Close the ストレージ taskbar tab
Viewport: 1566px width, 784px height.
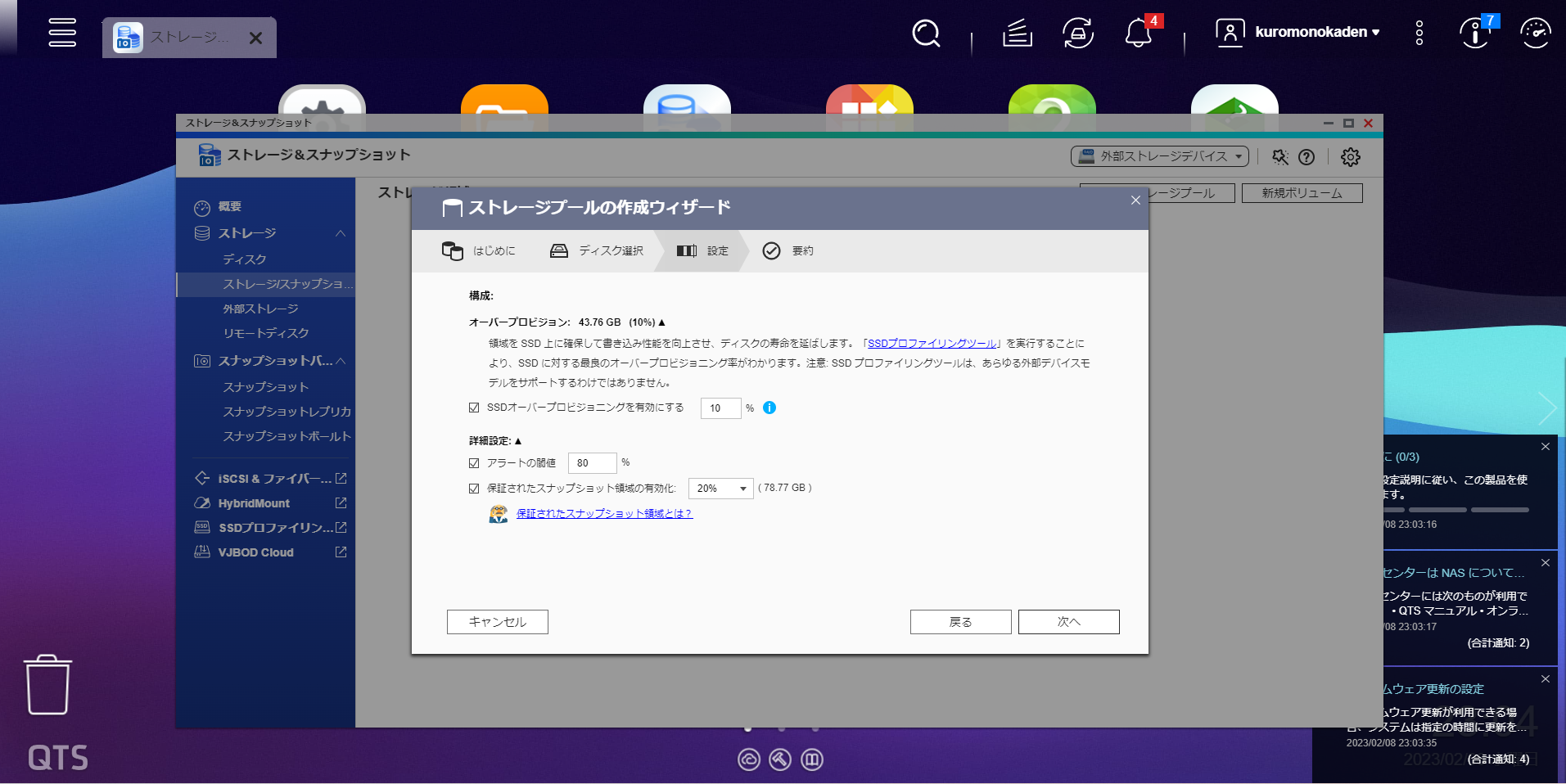point(255,38)
